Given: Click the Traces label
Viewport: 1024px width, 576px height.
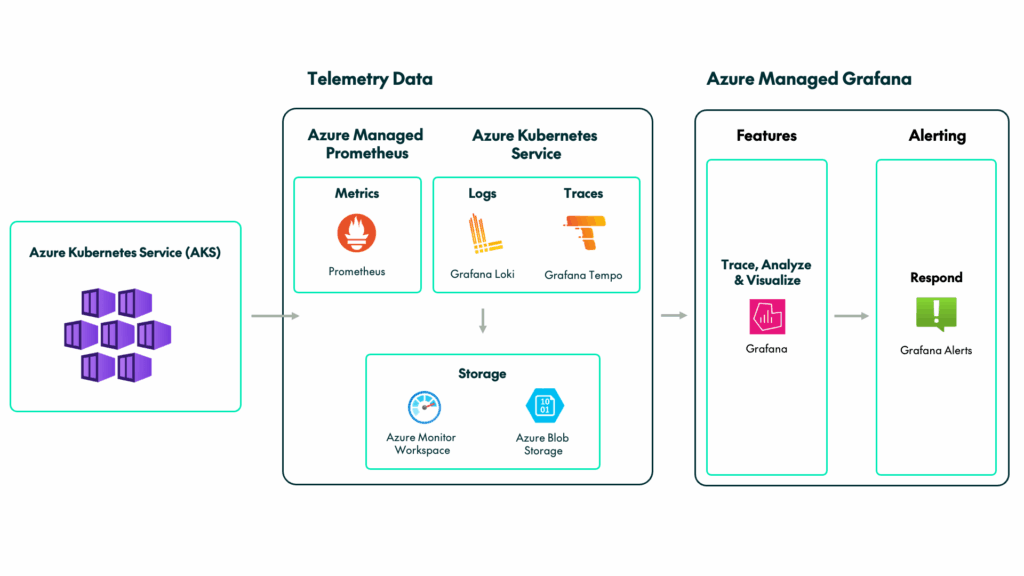Looking at the screenshot, I should point(583,193).
